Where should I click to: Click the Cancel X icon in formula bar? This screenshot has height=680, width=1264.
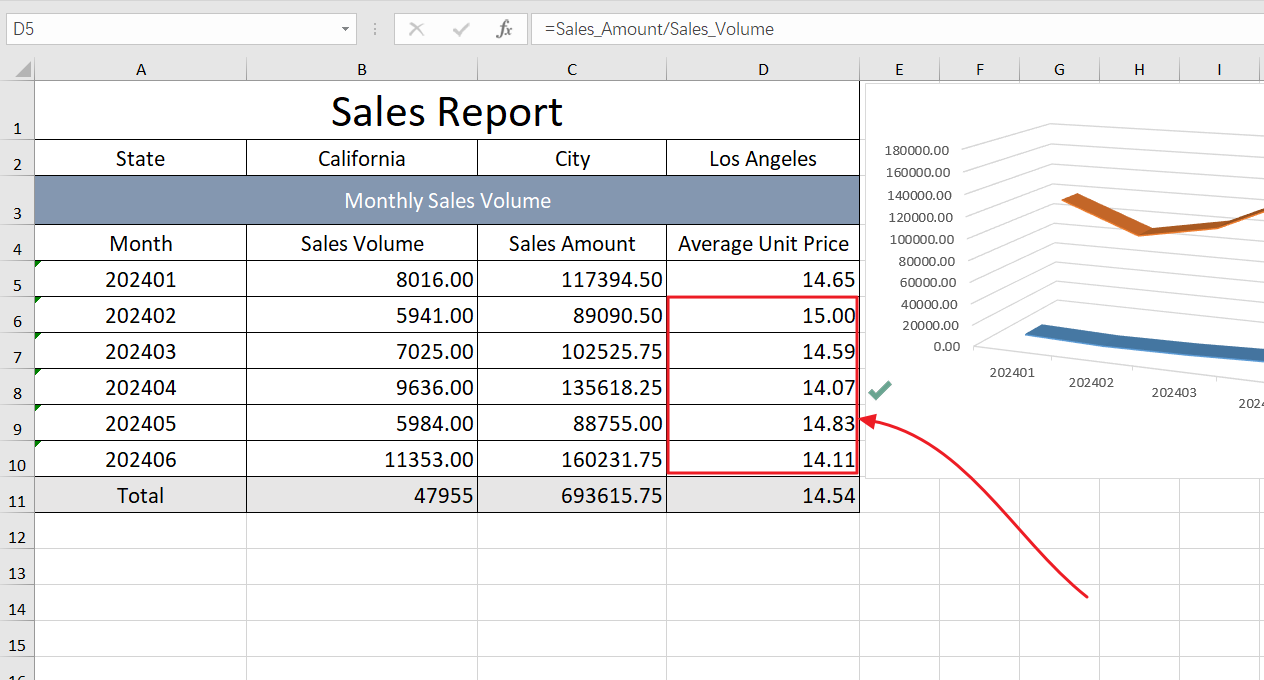pyautogui.click(x=416, y=29)
